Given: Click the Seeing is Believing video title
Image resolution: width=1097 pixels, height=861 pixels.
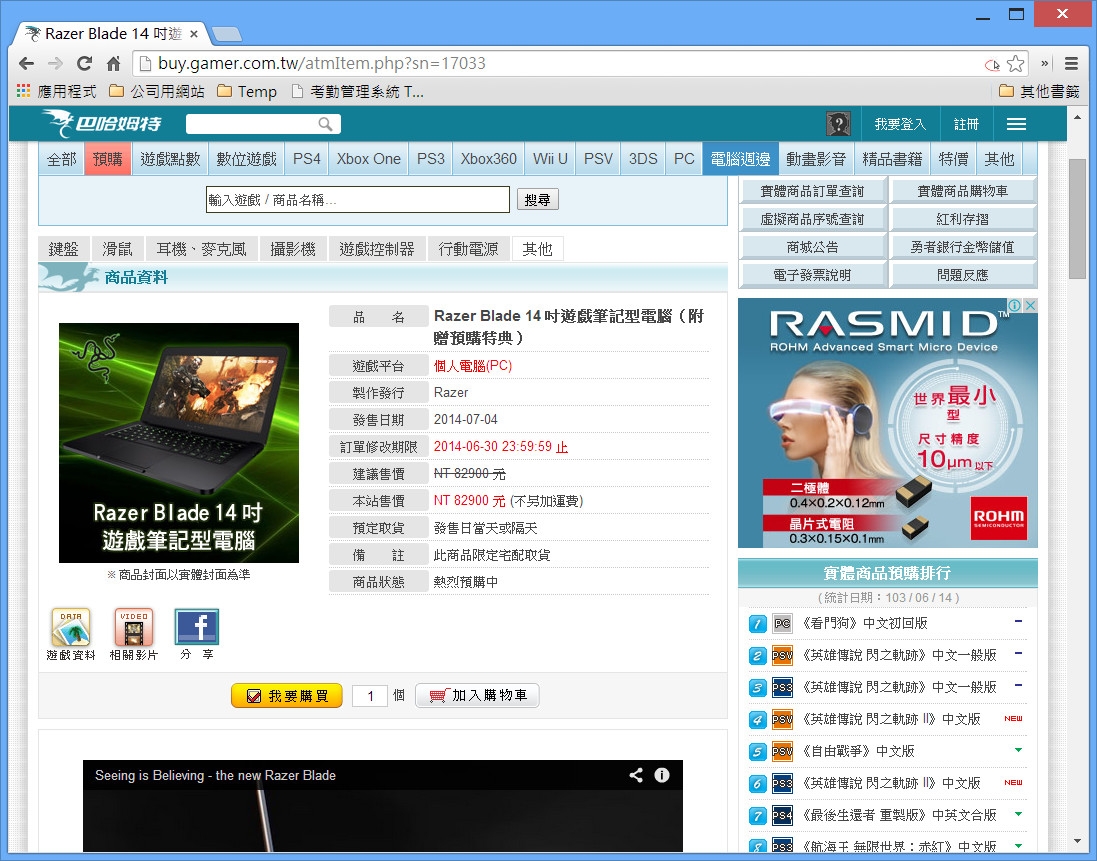Looking at the screenshot, I should tap(215, 775).
